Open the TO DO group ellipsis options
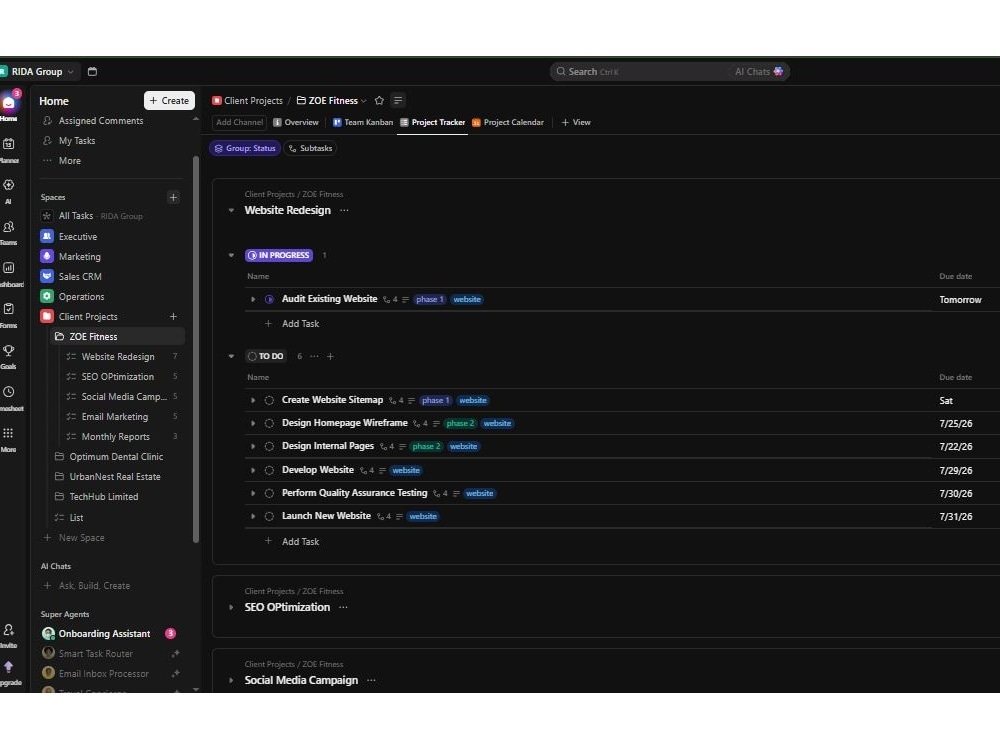 tap(314, 357)
